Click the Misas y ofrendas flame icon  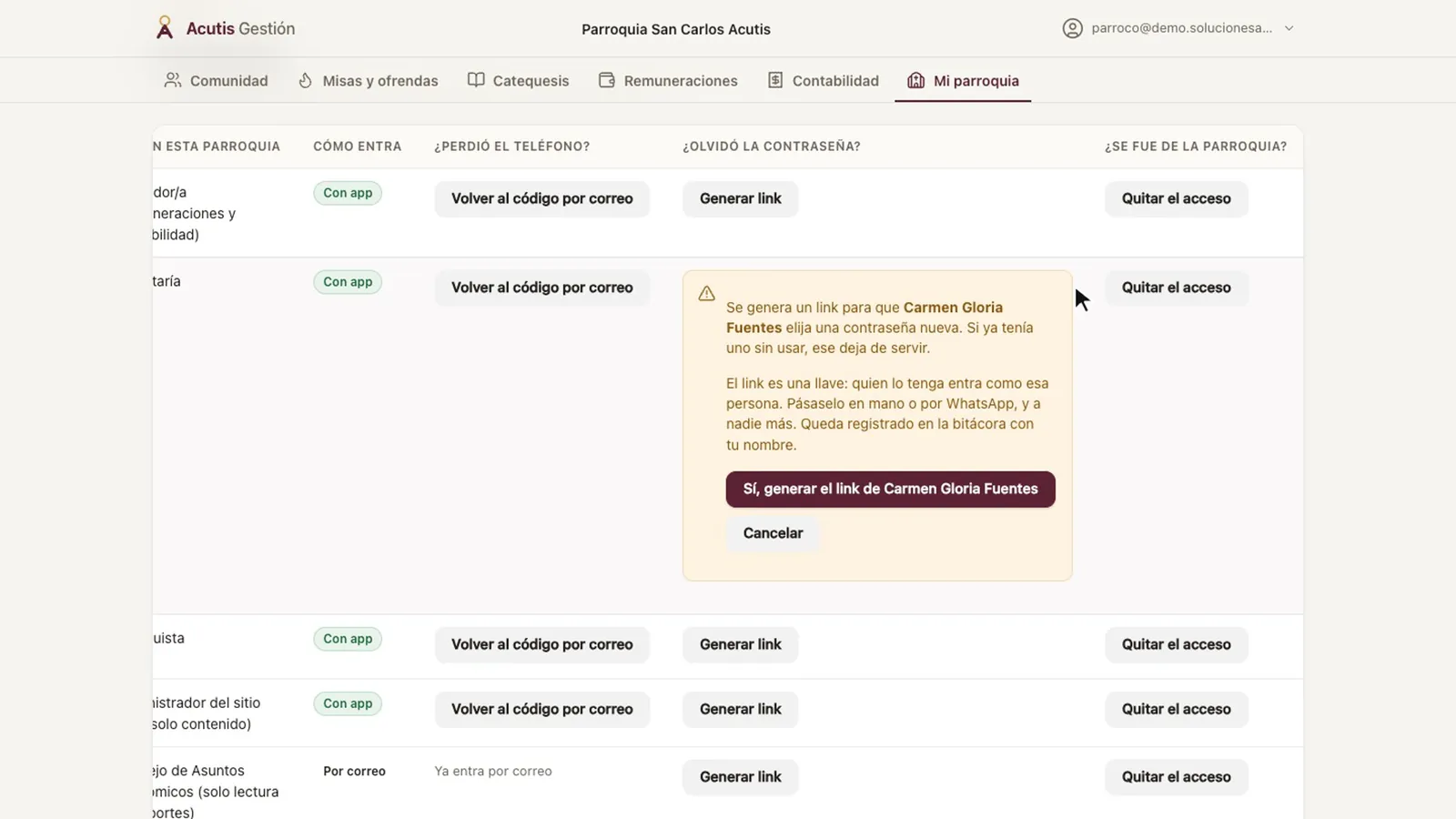[306, 80]
